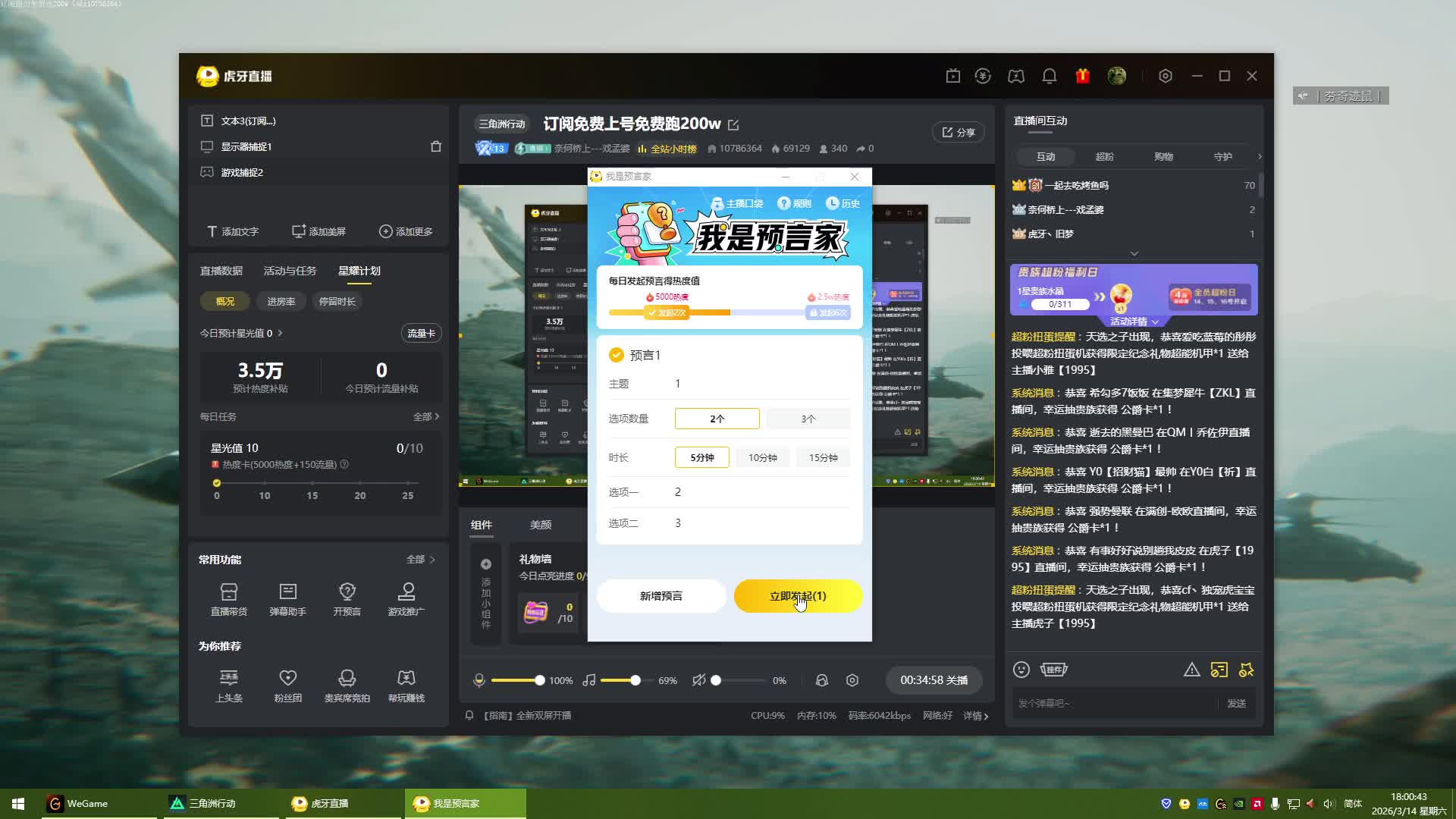1456x819 pixels.
Task: Open 直播带货 live commerce icon
Action: click(228, 592)
